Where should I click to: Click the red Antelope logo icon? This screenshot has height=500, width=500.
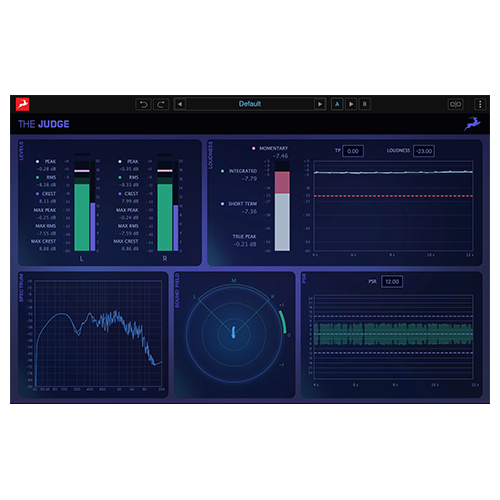pos(22,104)
